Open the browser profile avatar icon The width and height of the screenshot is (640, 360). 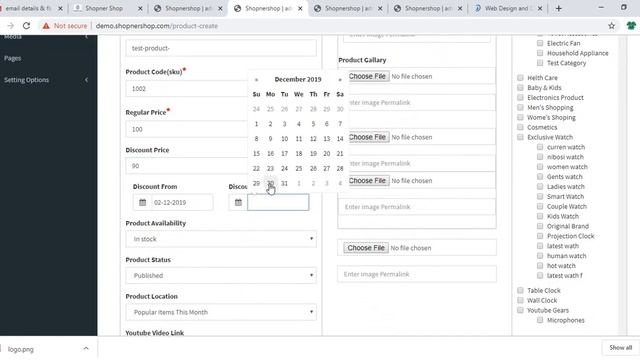tap(631, 26)
